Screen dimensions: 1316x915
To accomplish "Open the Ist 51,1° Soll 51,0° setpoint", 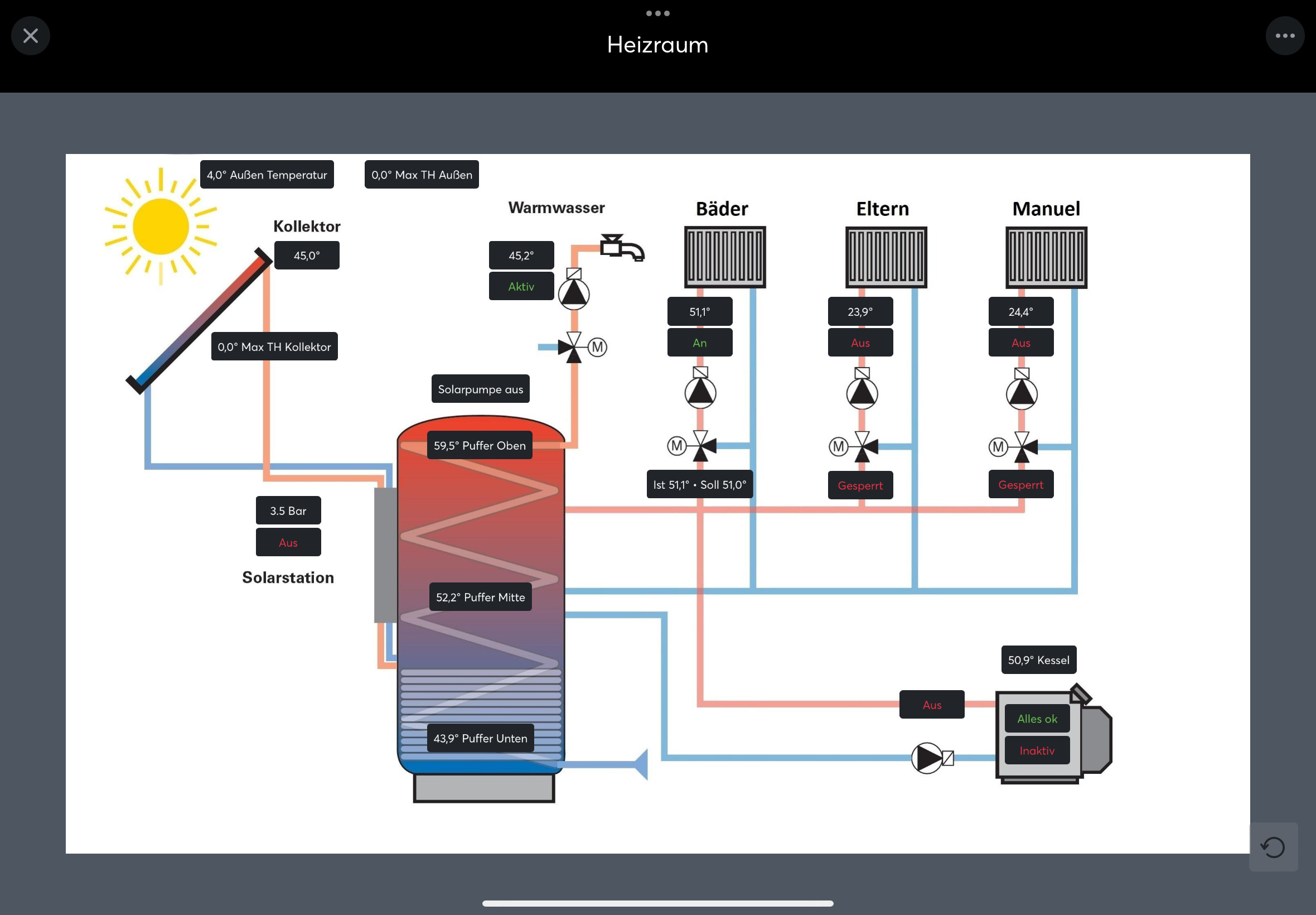I will click(699, 484).
